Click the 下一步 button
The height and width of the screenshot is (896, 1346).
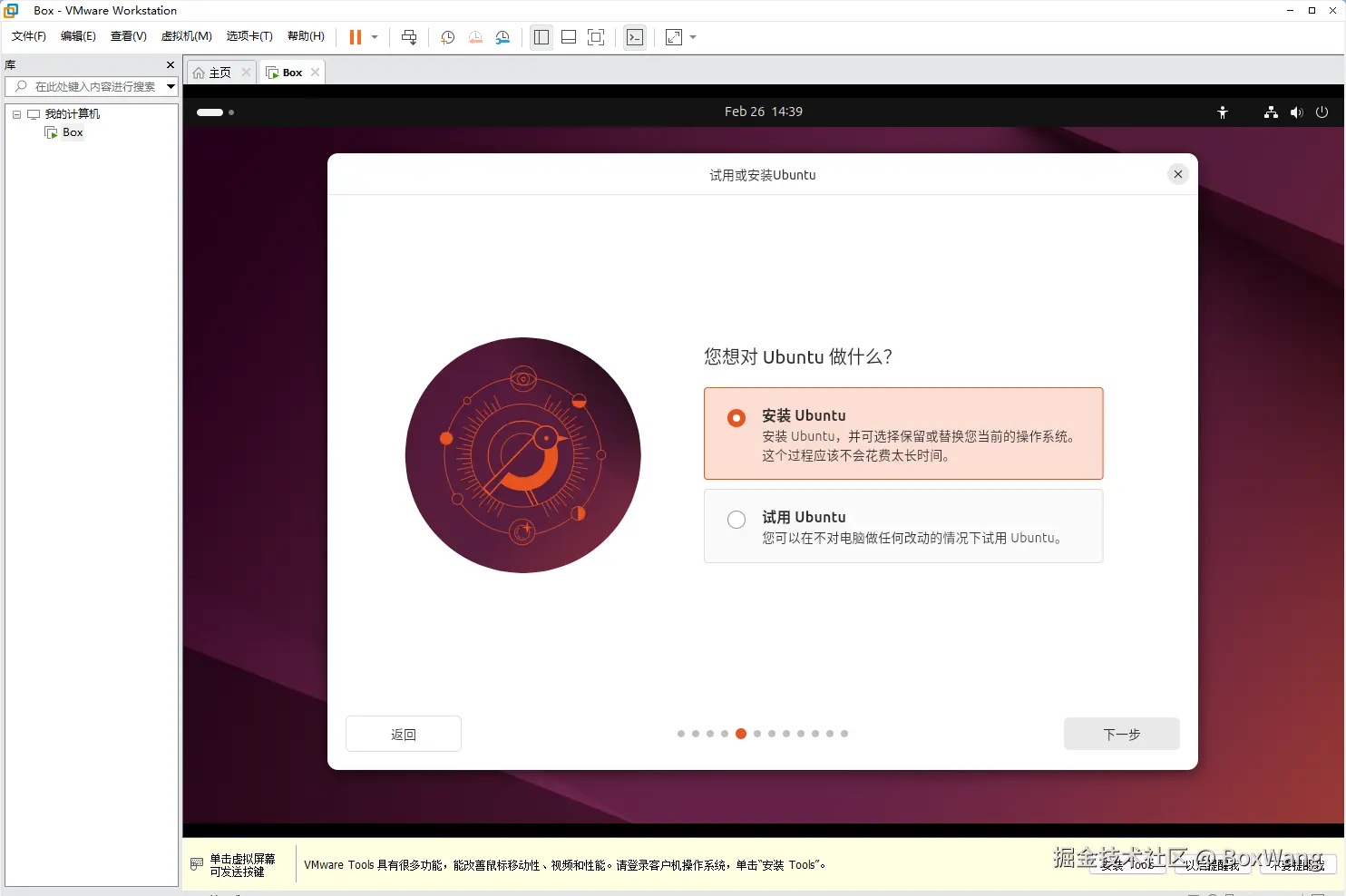click(x=1121, y=734)
